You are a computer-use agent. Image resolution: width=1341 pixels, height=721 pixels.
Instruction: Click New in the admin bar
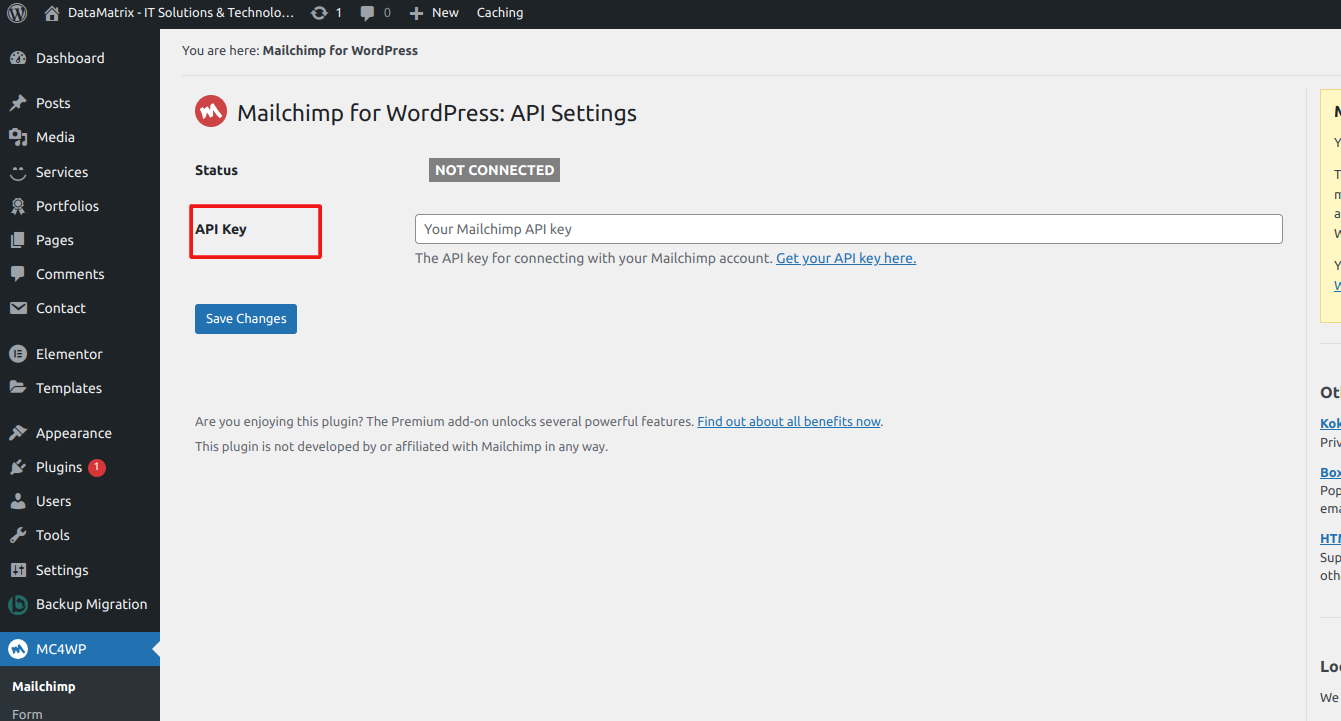(445, 13)
